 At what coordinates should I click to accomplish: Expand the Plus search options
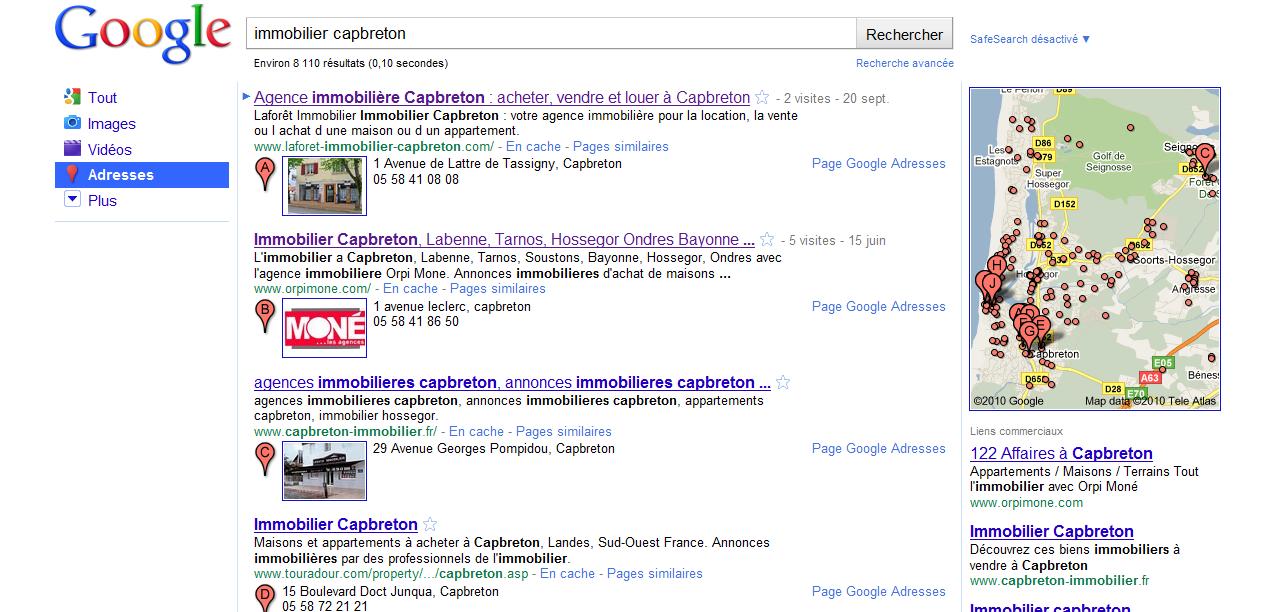coord(72,200)
